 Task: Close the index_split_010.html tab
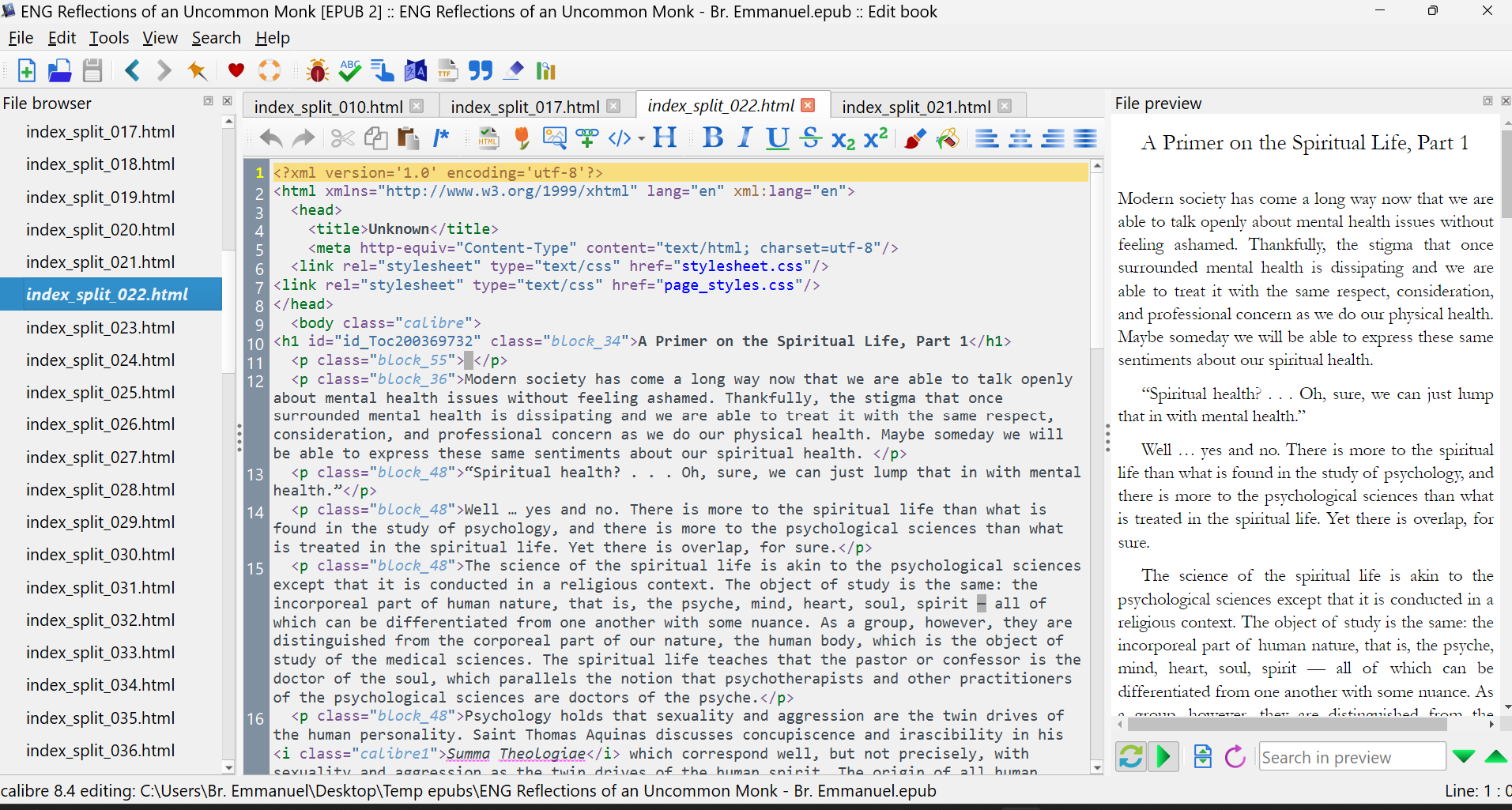417,106
